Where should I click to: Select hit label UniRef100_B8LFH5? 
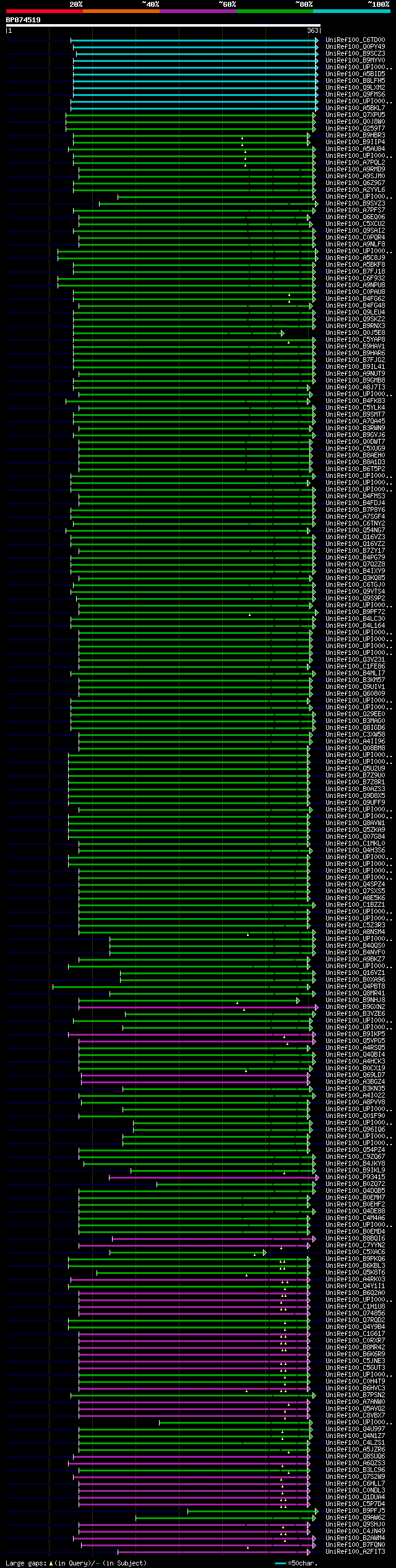[x=355, y=81]
